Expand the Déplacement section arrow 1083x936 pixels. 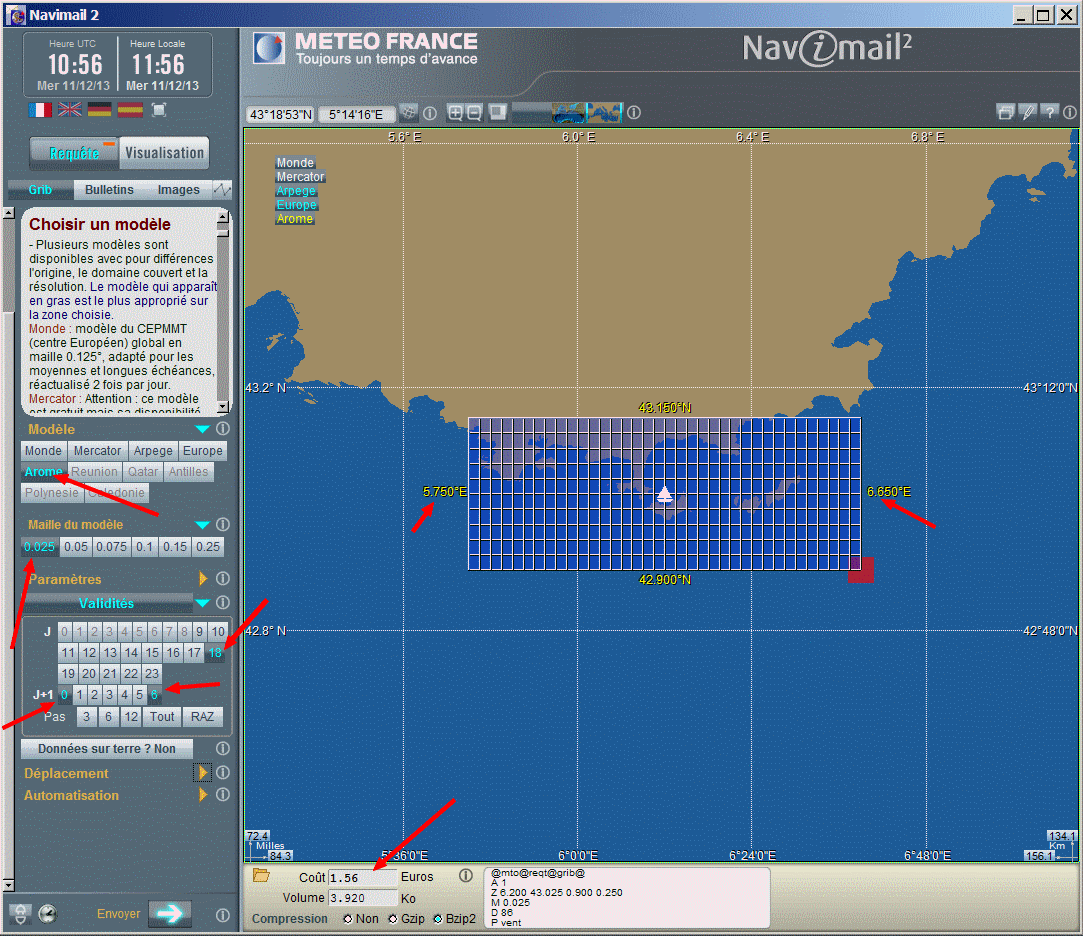pyautogui.click(x=203, y=773)
